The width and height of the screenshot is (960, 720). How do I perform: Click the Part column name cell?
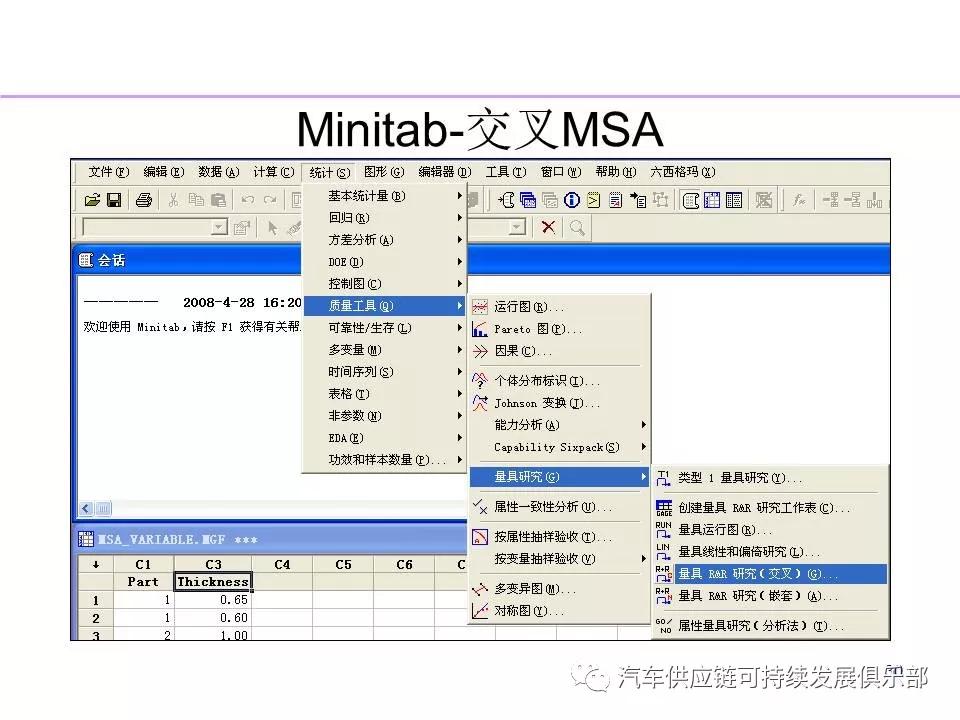point(143,582)
